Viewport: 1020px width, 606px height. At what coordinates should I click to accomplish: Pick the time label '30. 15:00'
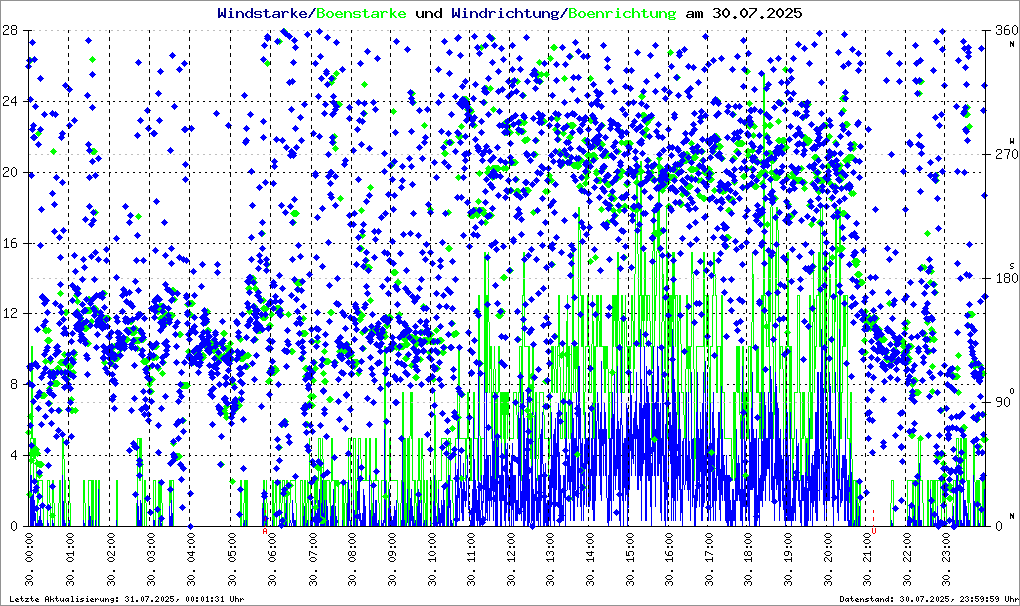pyautogui.click(x=629, y=559)
